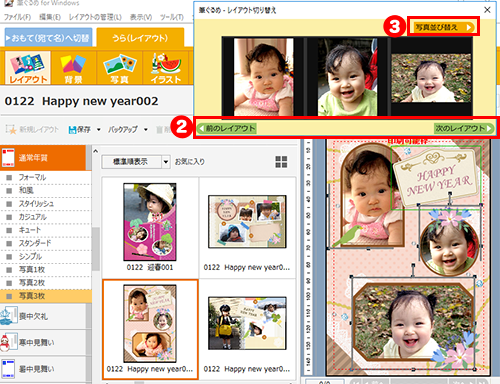Screen dimensions: 500x384
Task: Open the バックアップ dropdown arrow
Action: pyautogui.click(x=146, y=130)
